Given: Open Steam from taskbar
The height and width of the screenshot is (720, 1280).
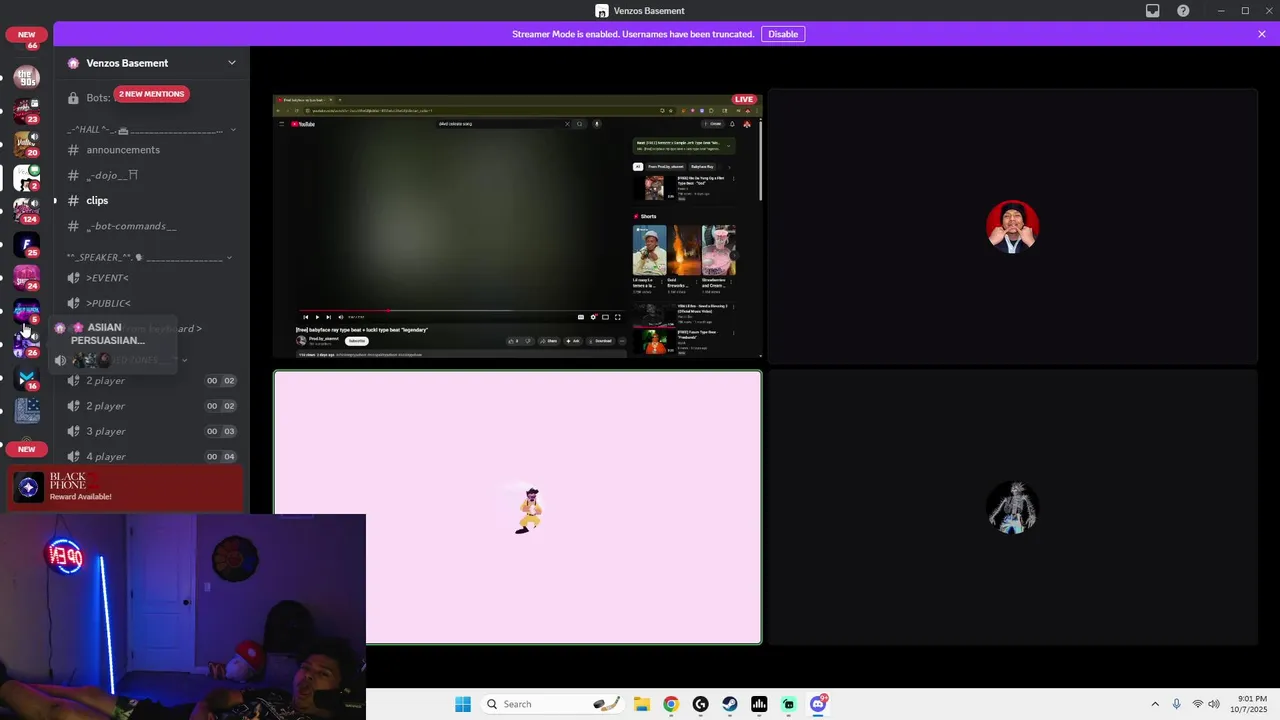Looking at the screenshot, I should coord(730,704).
